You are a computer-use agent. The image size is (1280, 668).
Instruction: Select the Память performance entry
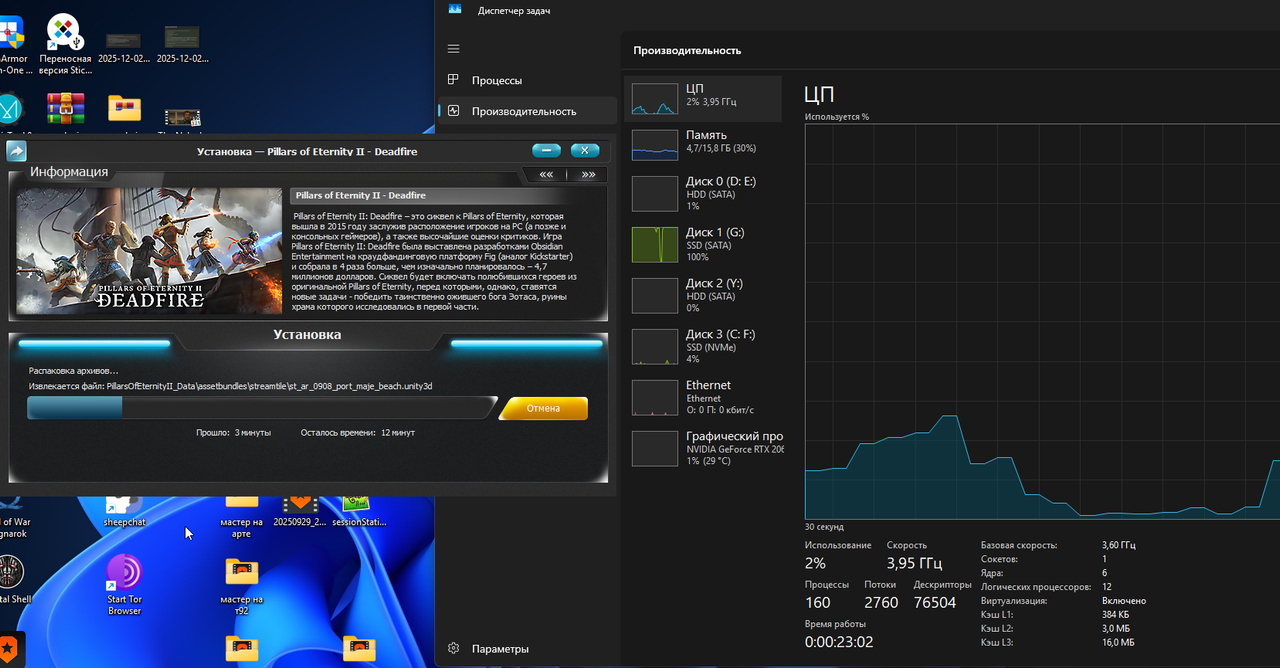(703, 145)
